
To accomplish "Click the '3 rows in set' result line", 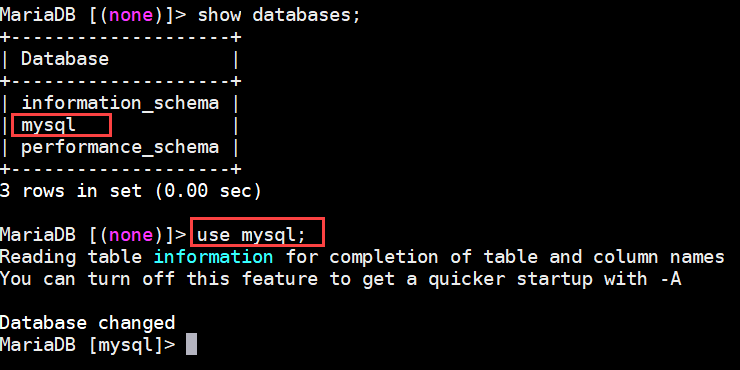I will pos(70,191).
